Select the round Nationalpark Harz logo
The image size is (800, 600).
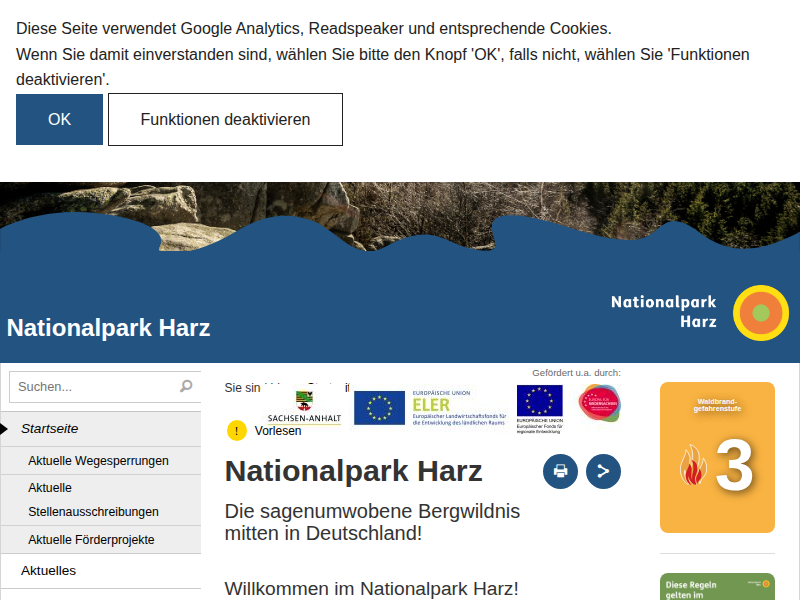click(760, 313)
